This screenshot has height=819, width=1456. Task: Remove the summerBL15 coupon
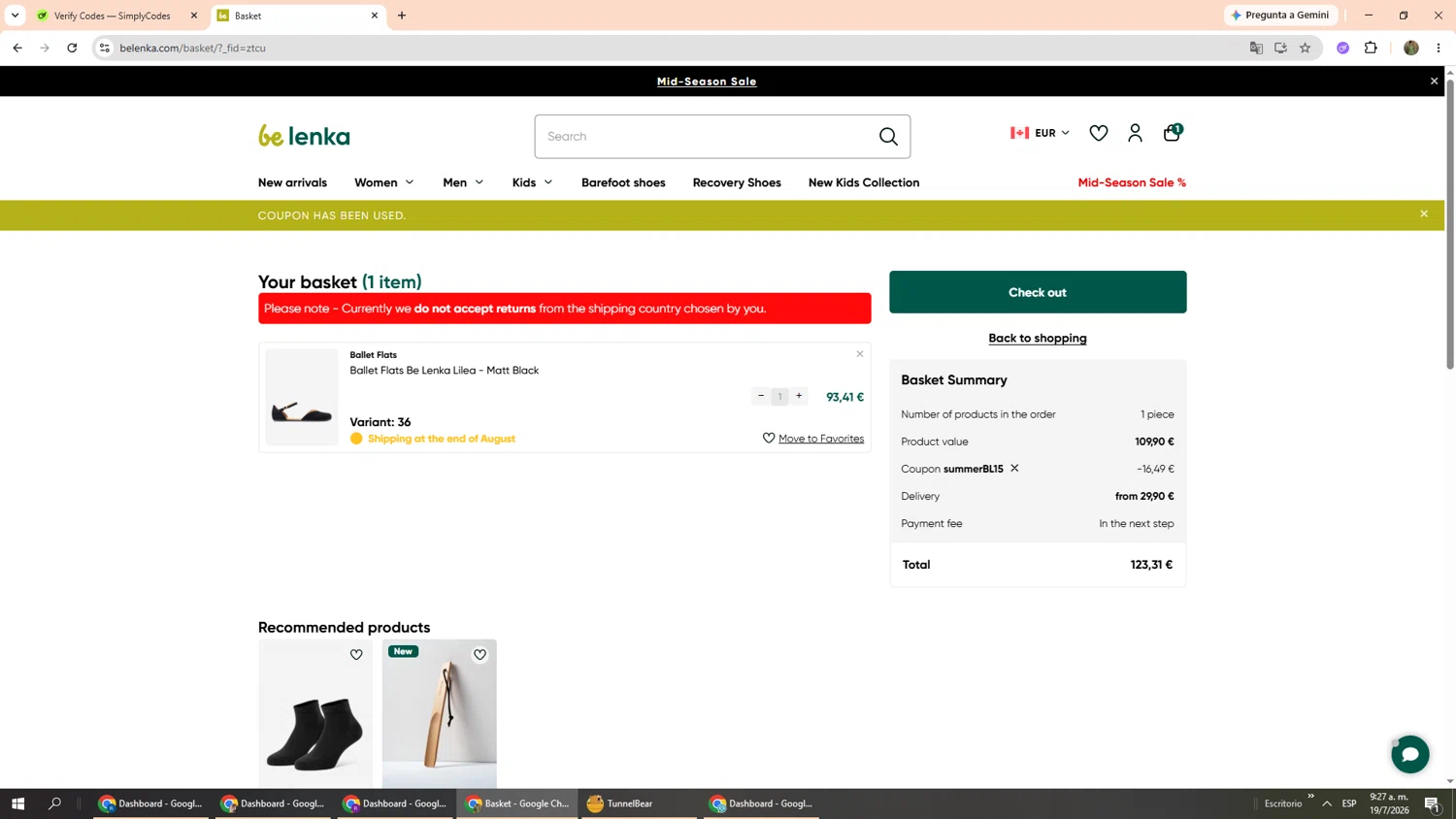pos(1014,468)
